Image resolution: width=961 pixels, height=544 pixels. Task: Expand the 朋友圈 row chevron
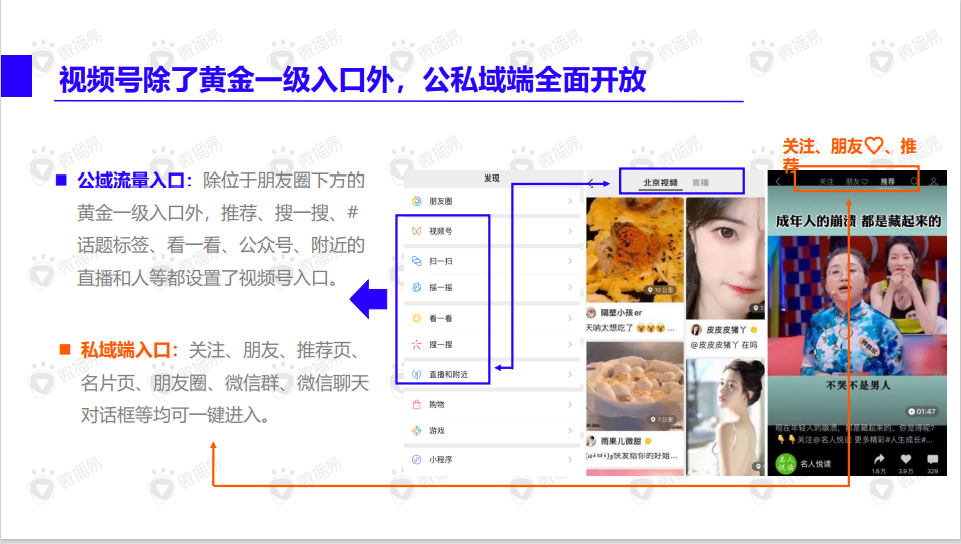point(570,202)
